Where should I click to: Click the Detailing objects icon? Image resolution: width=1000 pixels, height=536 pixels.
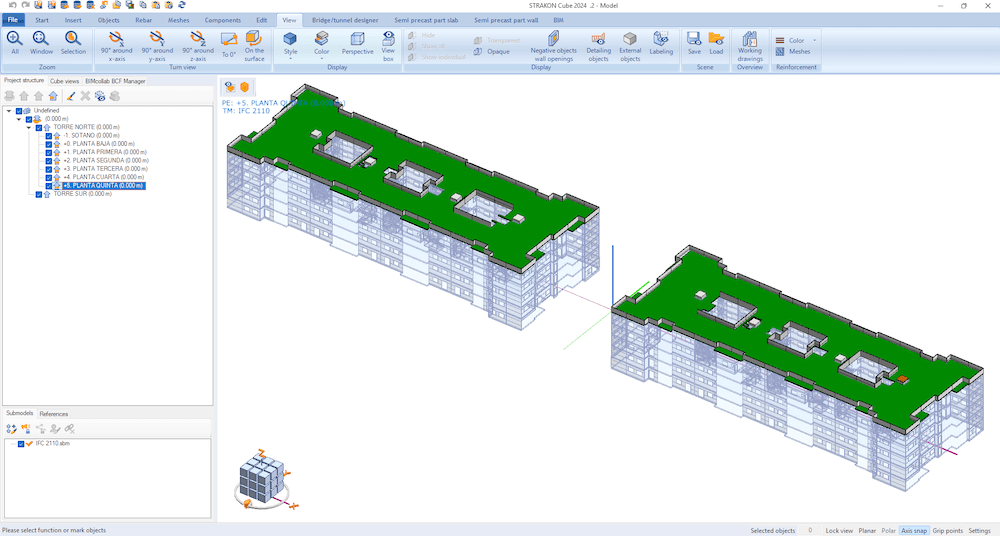598,45
